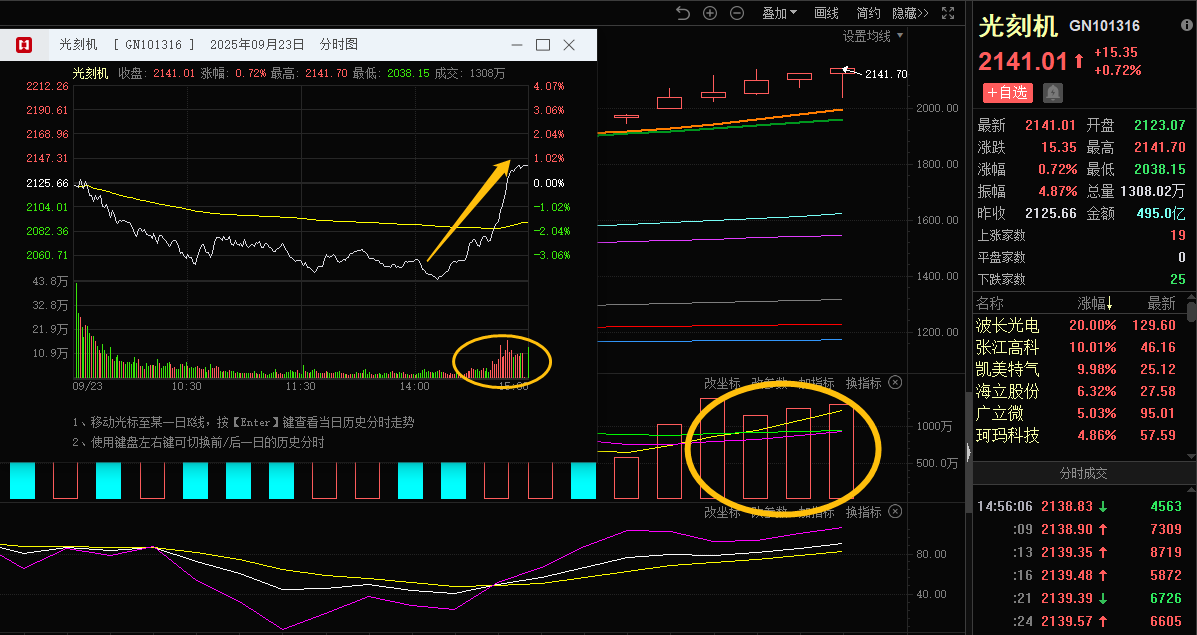1197x635 pixels.
Task: Zoom out the K-line chart with minus icon
Action: click(x=737, y=13)
